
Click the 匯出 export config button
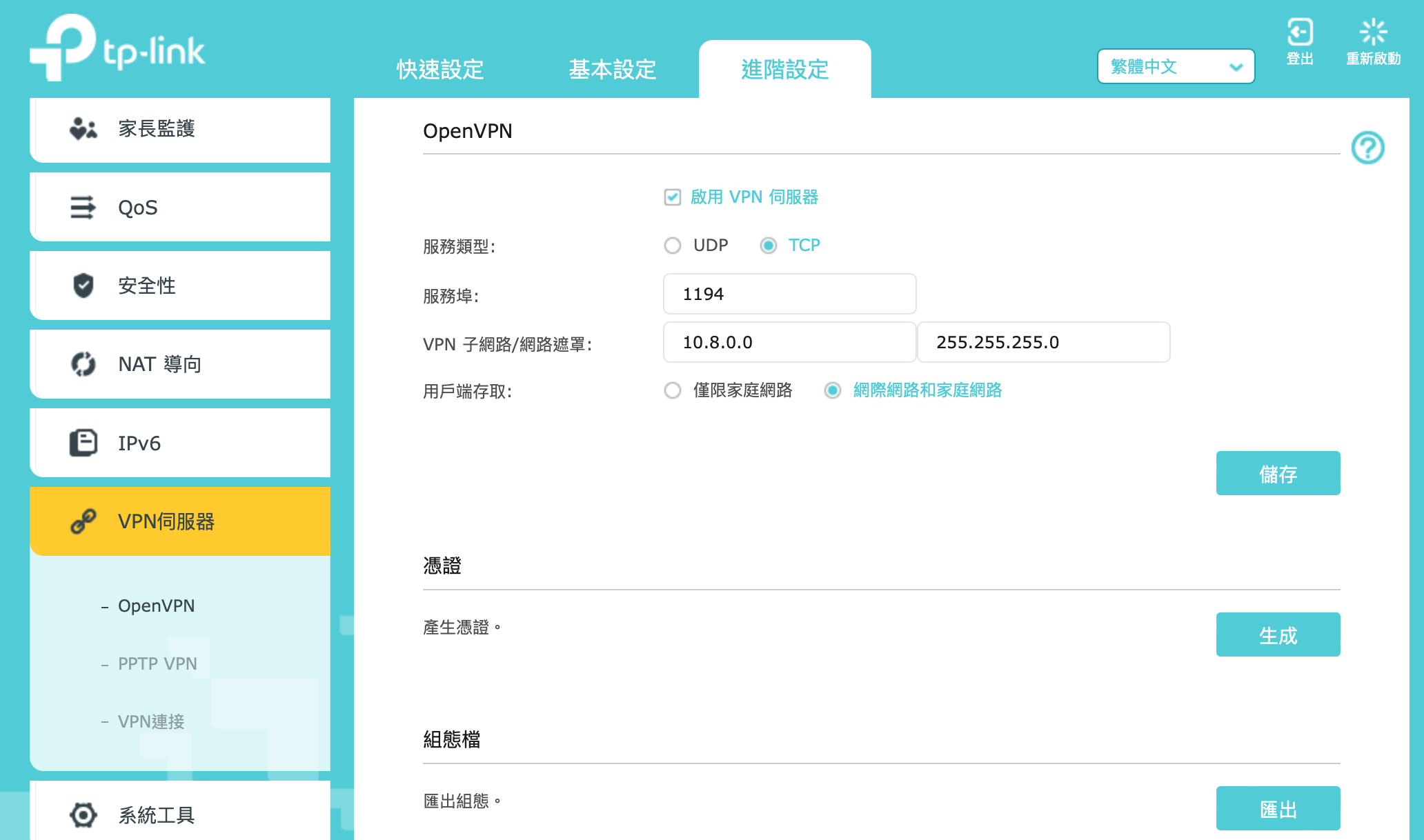(1278, 808)
